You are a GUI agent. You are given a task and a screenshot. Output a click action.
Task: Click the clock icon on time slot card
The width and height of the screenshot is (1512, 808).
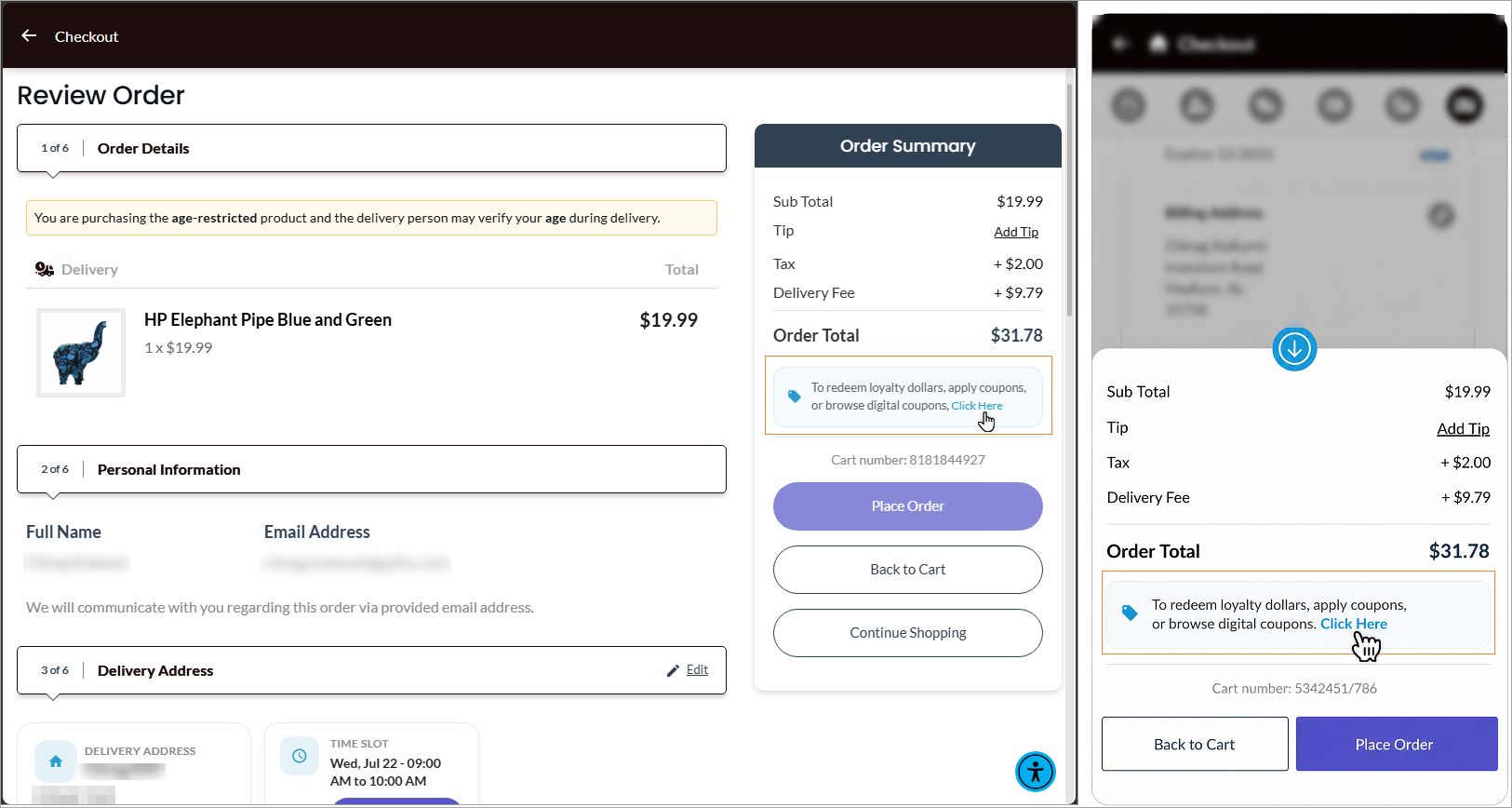tap(300, 756)
